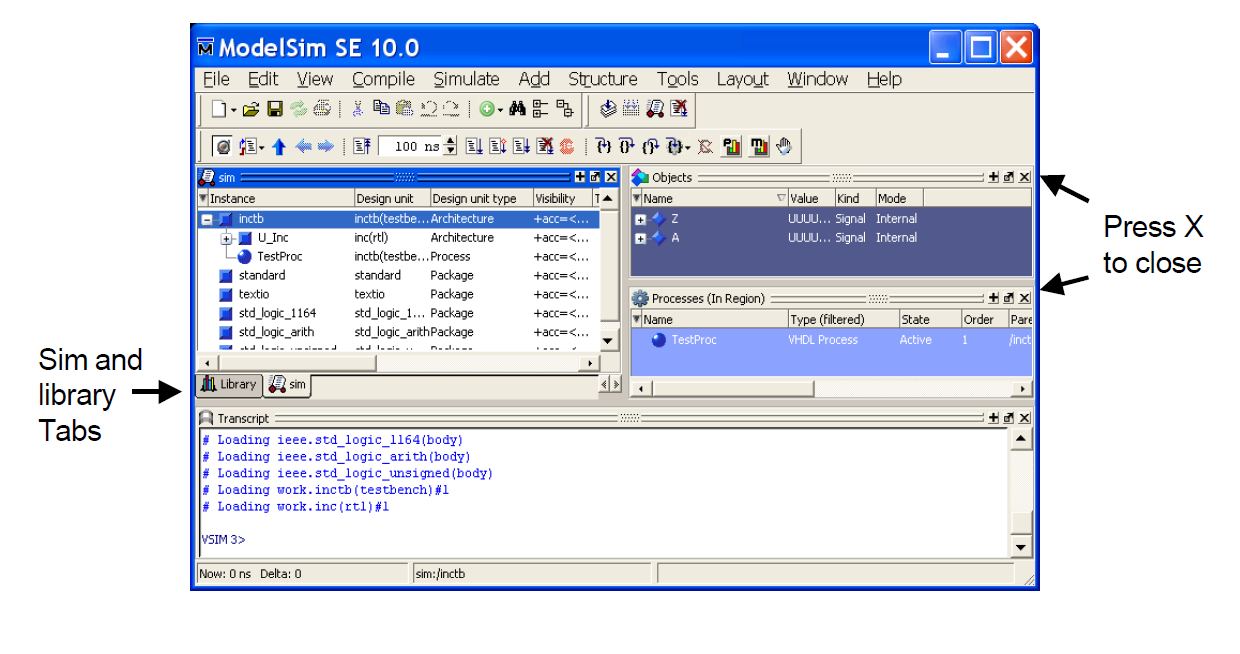Open the Compile menu
Viewport: 1240px width, 654px height.
coord(383,79)
